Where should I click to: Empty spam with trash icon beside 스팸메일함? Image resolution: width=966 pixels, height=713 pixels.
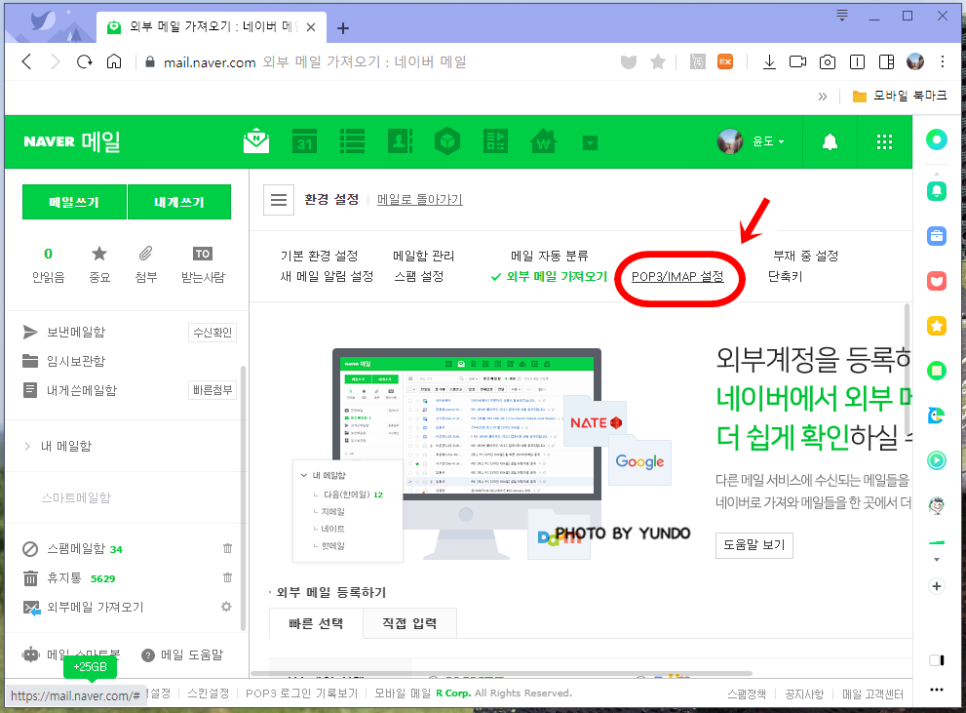(x=227, y=548)
